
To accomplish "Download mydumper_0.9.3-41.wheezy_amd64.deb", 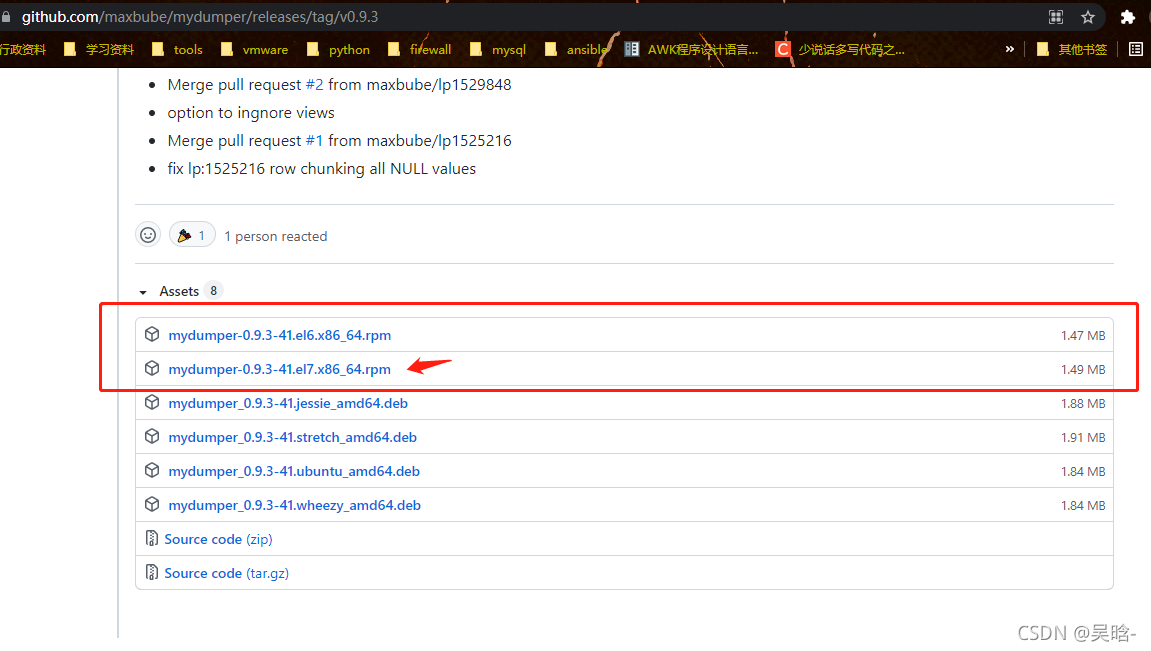I will 294,505.
